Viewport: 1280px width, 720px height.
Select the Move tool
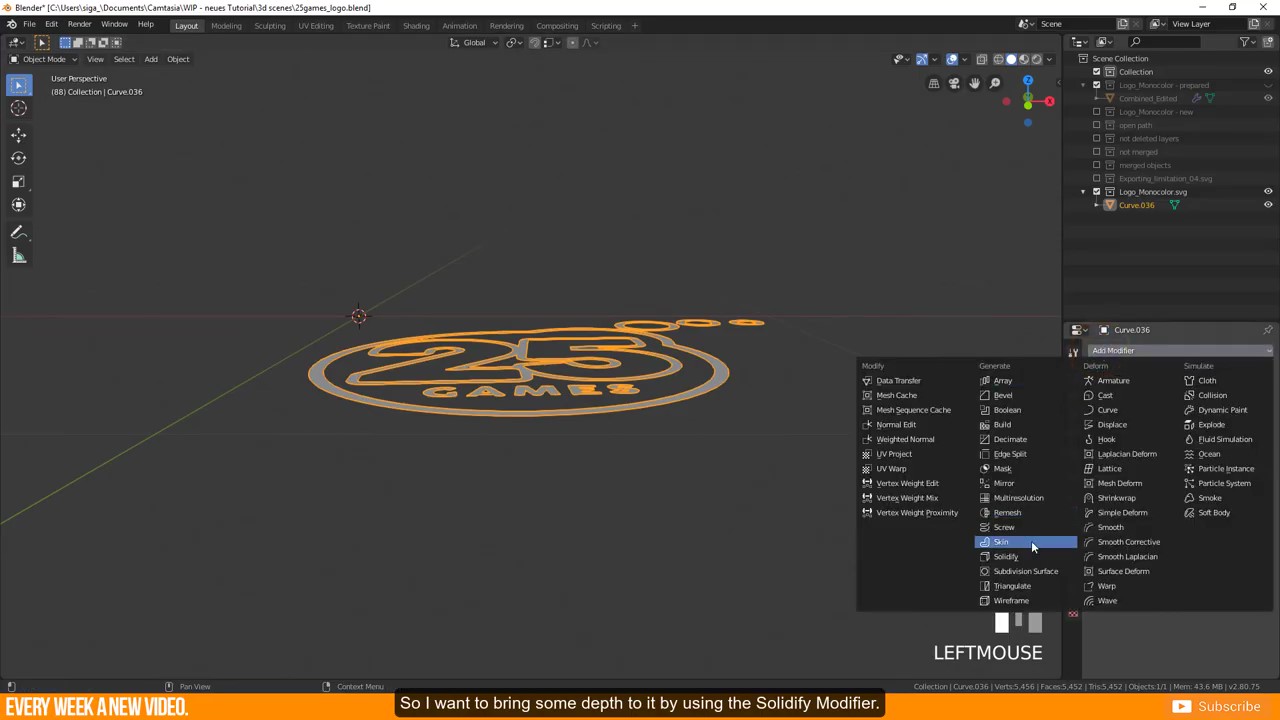(18, 135)
